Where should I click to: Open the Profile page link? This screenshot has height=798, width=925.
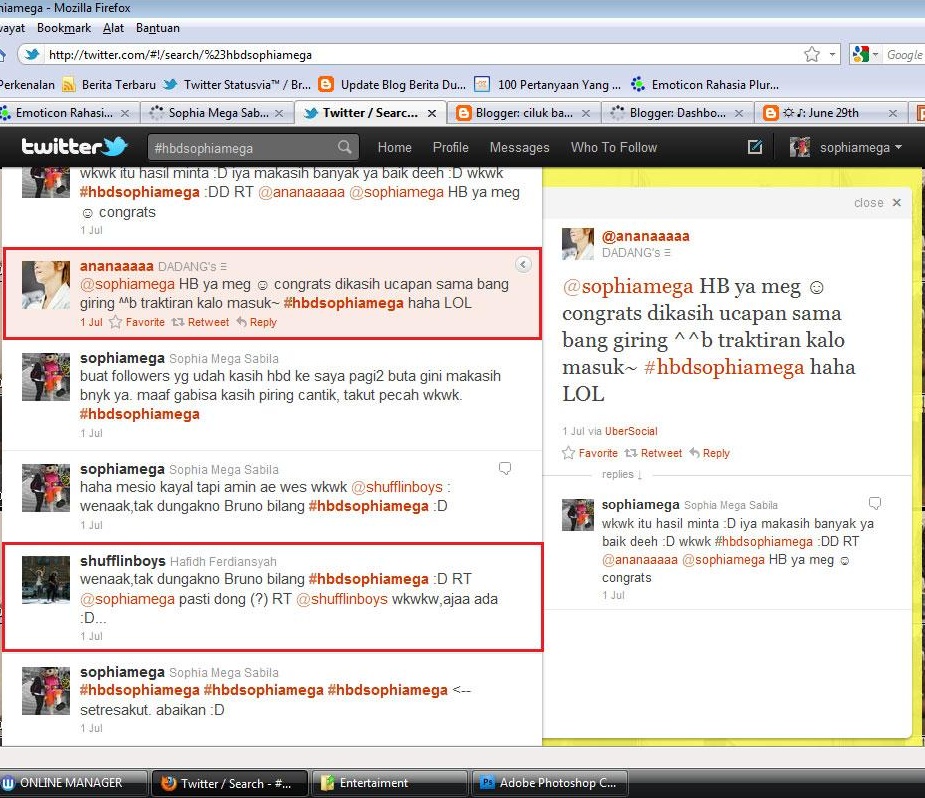point(450,147)
